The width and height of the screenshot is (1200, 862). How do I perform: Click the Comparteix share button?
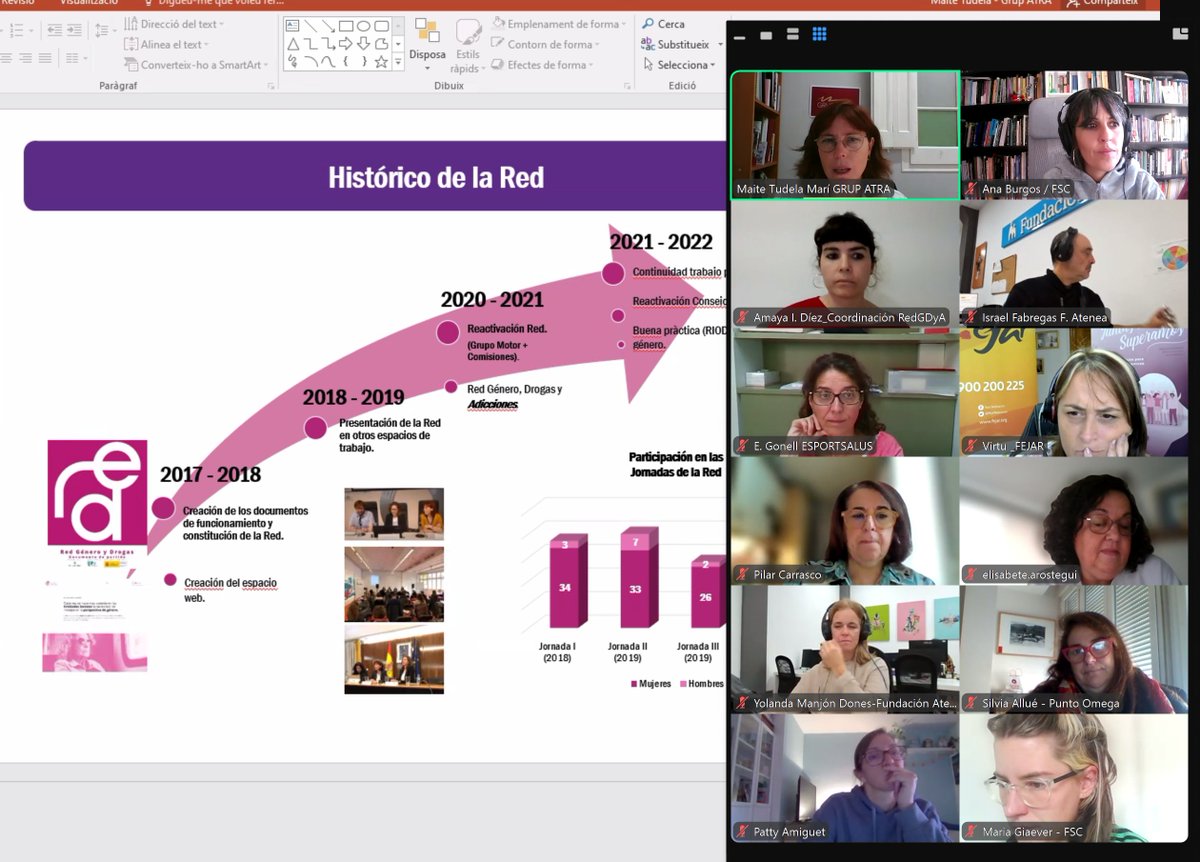click(x=1105, y=3)
